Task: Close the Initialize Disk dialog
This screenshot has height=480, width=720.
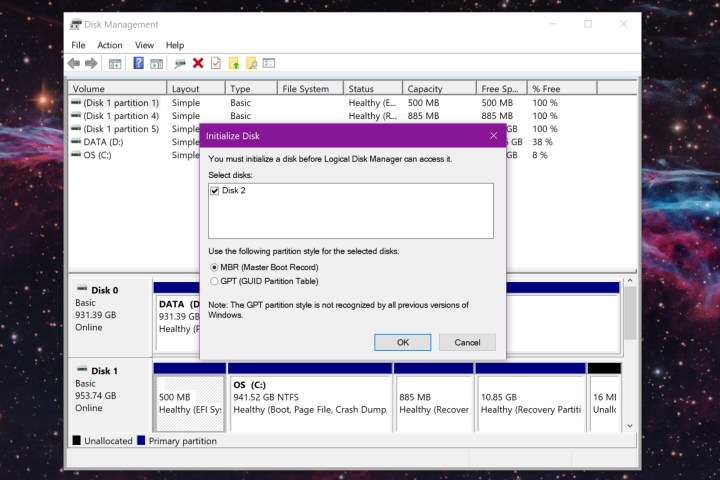Action: pos(493,135)
